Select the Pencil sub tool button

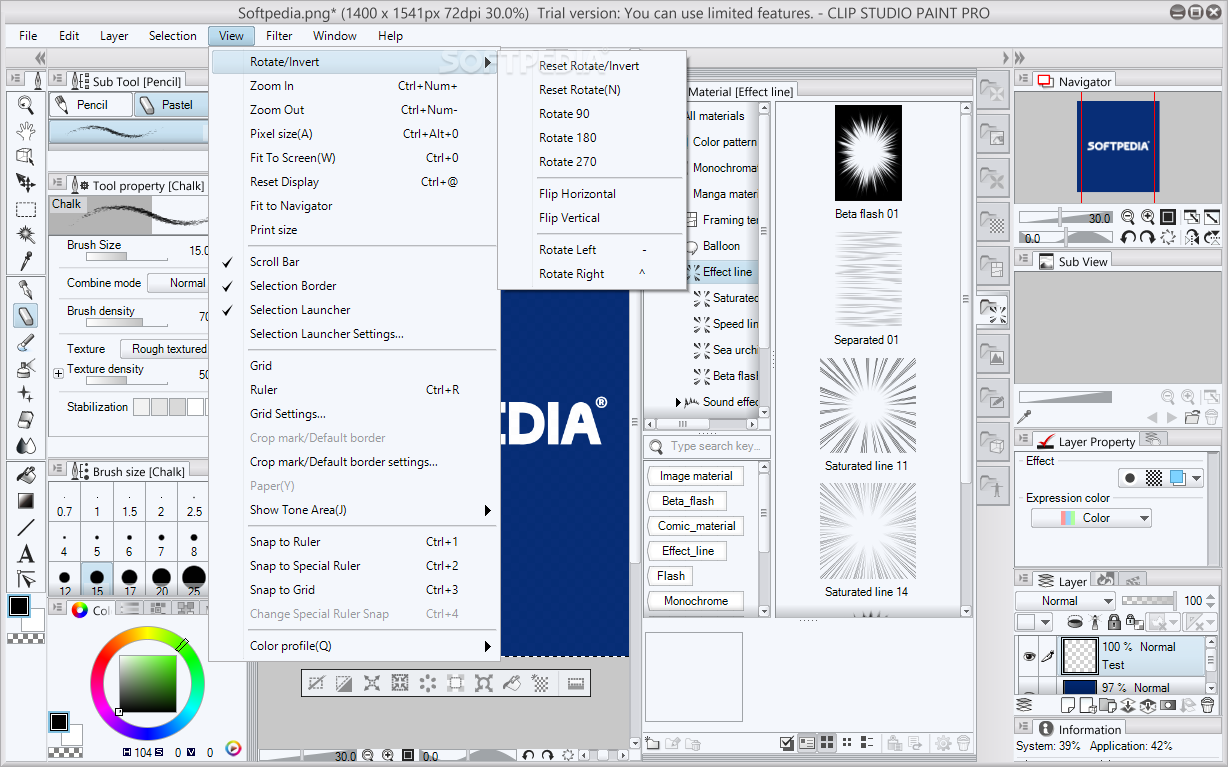pyautogui.click(x=91, y=105)
